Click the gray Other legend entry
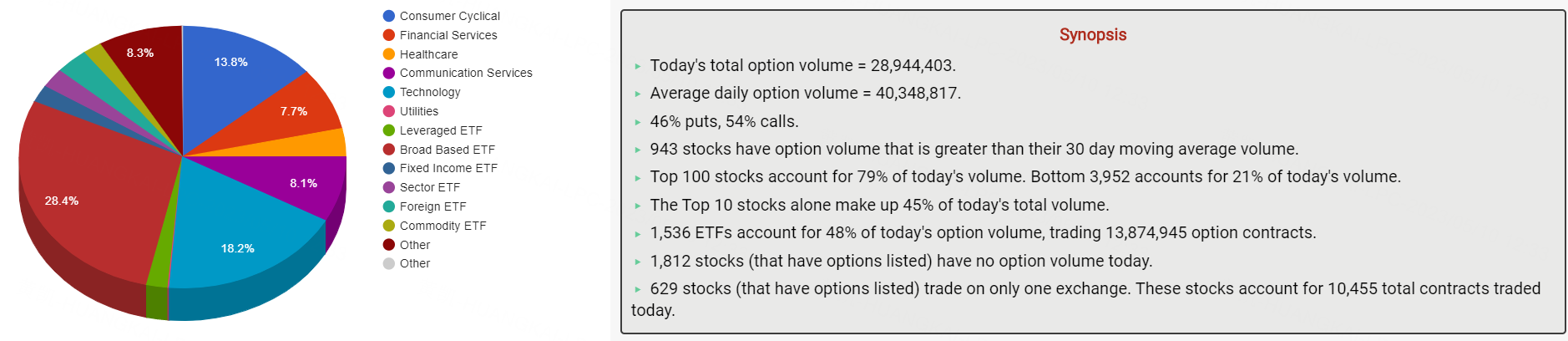This screenshot has width=1568, height=341. pyautogui.click(x=414, y=263)
